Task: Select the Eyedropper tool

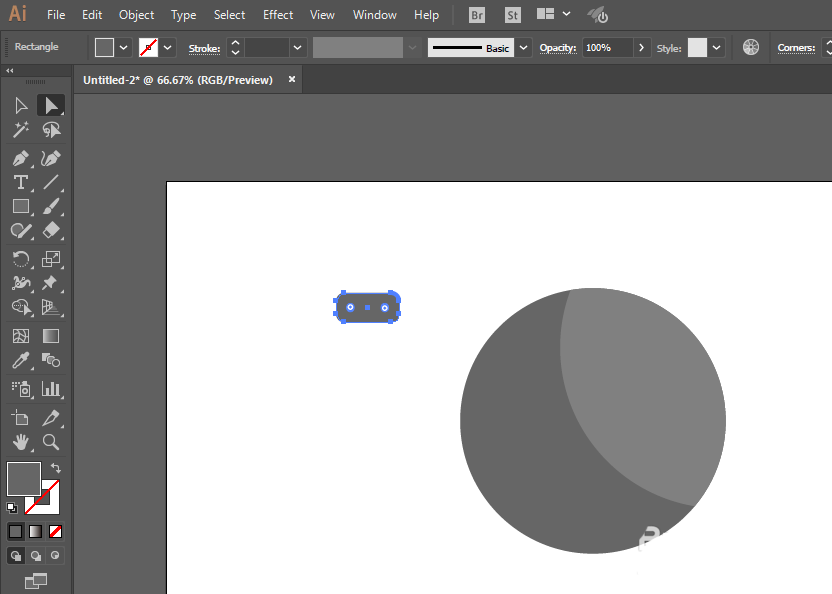Action: coord(21,361)
